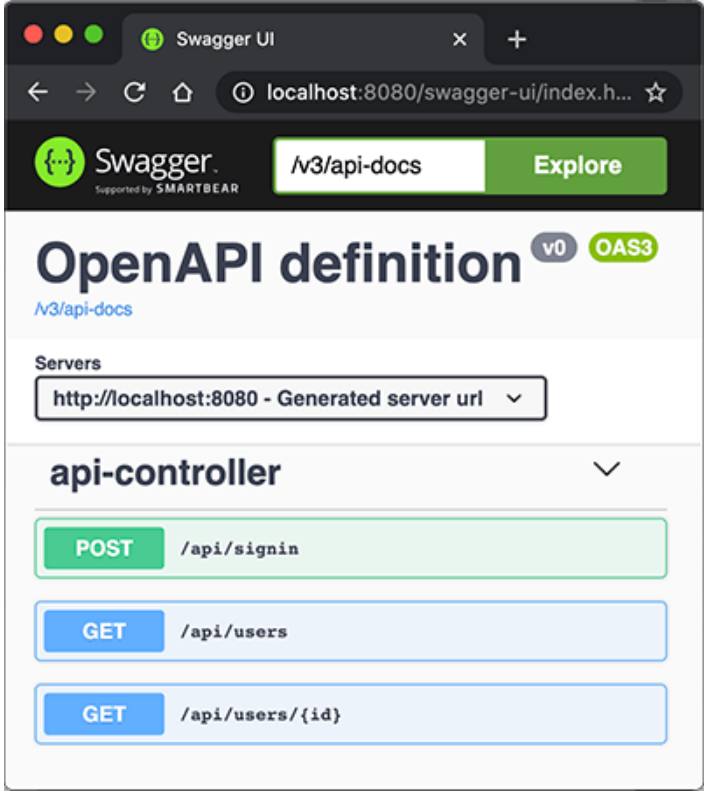The image size is (709, 799).
Task: Click the green Swagger logo icon
Action: tap(60, 162)
